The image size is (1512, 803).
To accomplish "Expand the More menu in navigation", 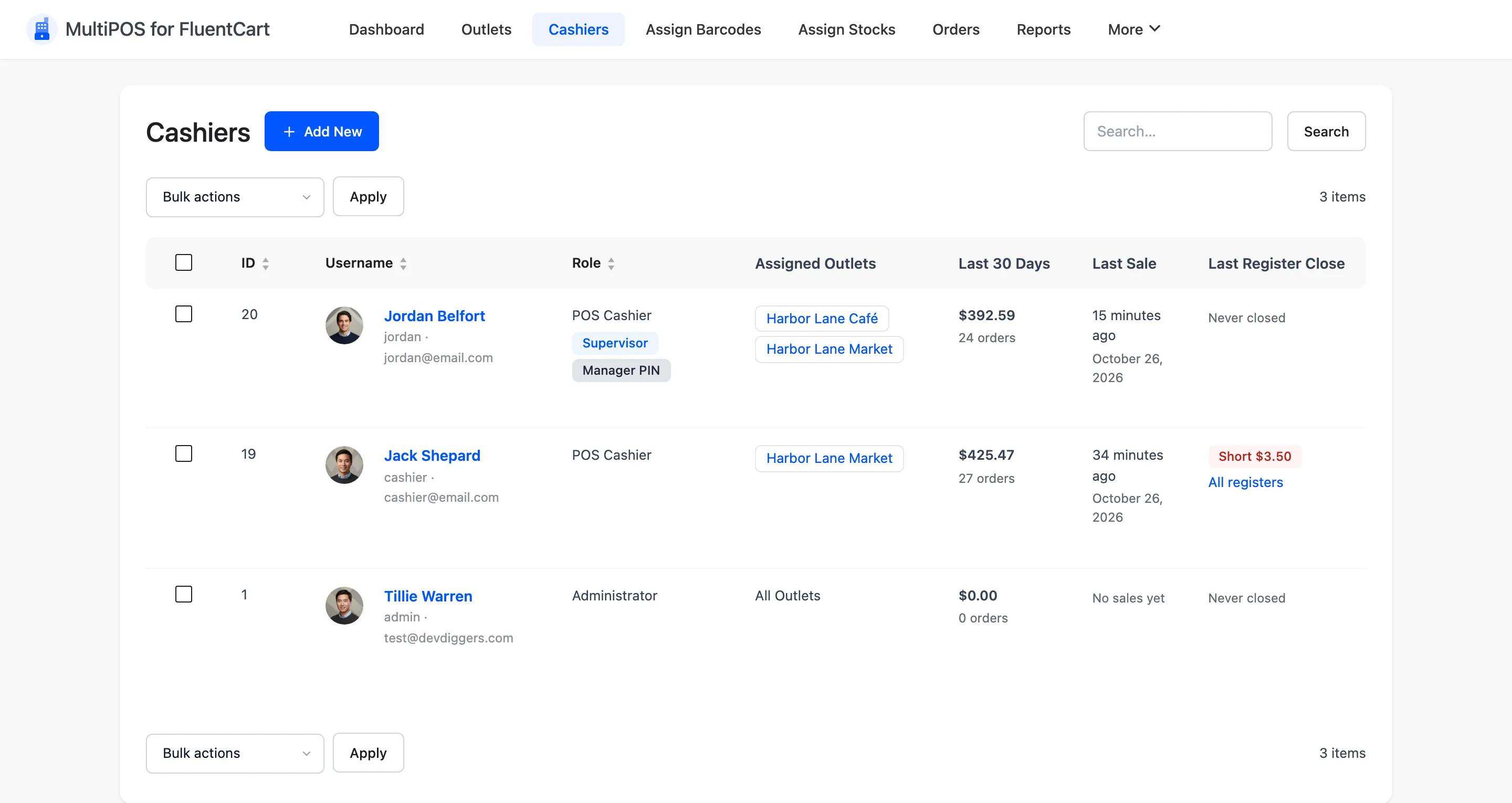I will (x=1133, y=29).
